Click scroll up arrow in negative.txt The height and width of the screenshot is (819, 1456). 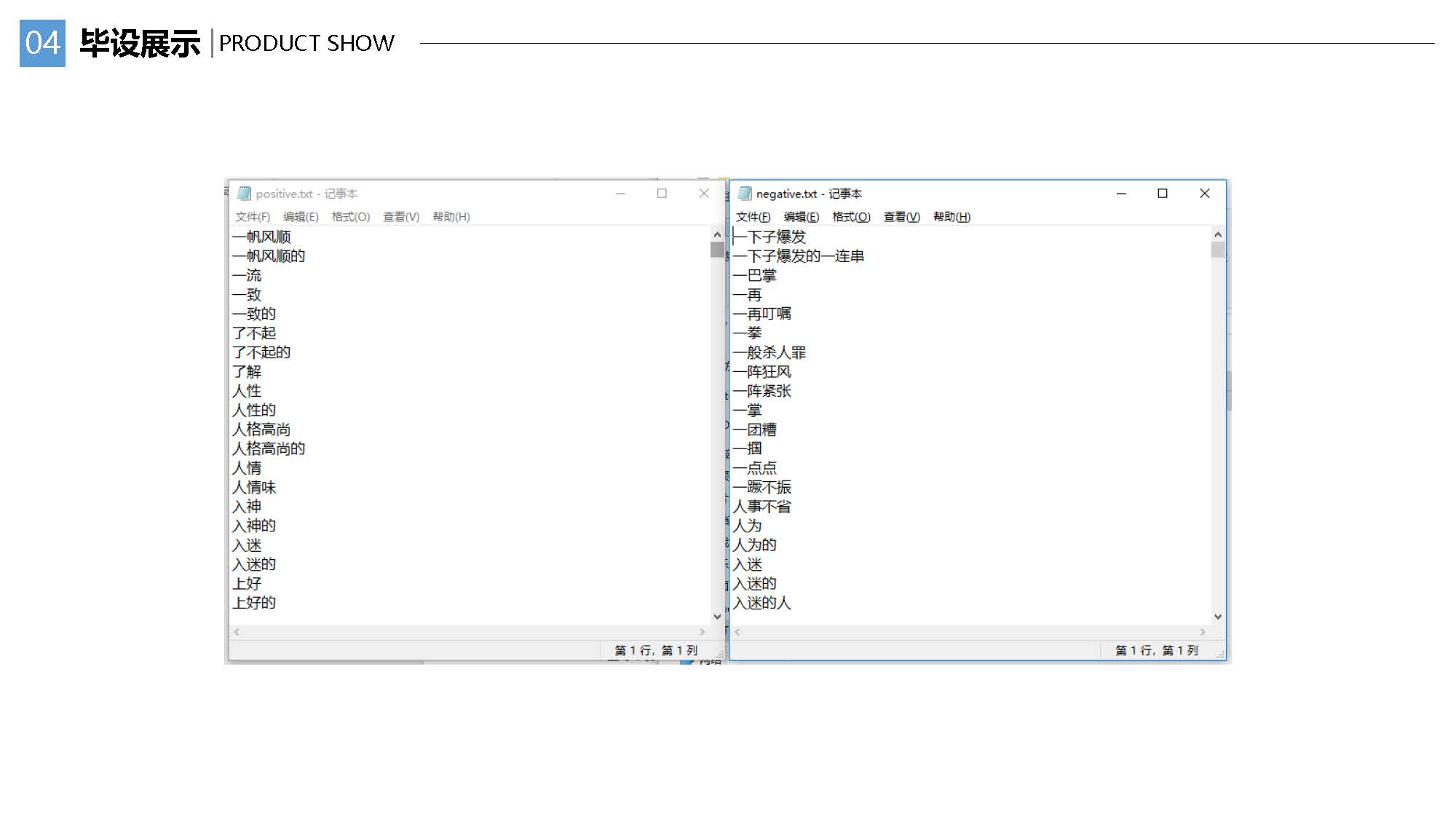point(1218,234)
